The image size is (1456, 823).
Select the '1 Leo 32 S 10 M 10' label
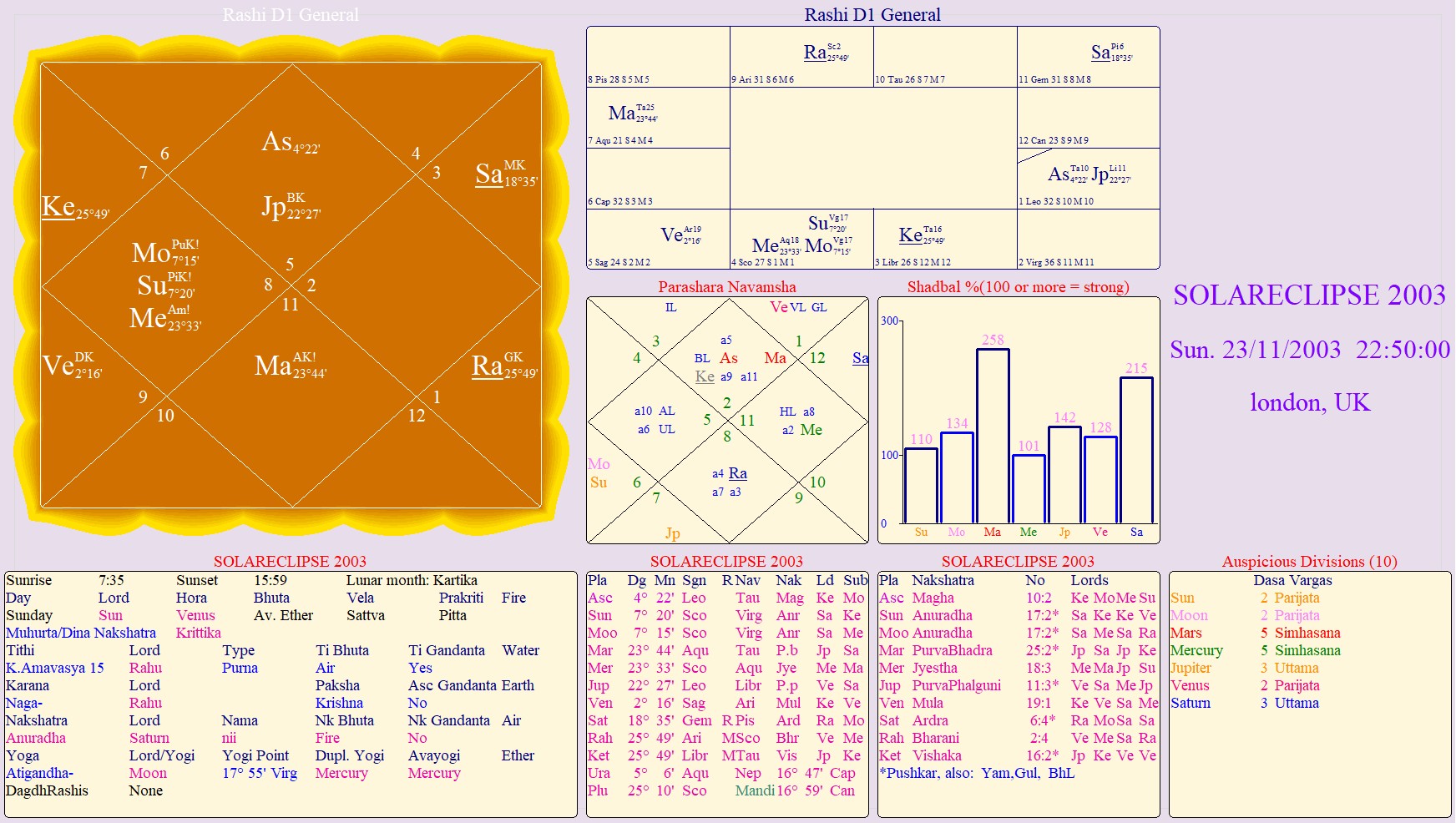(1055, 201)
